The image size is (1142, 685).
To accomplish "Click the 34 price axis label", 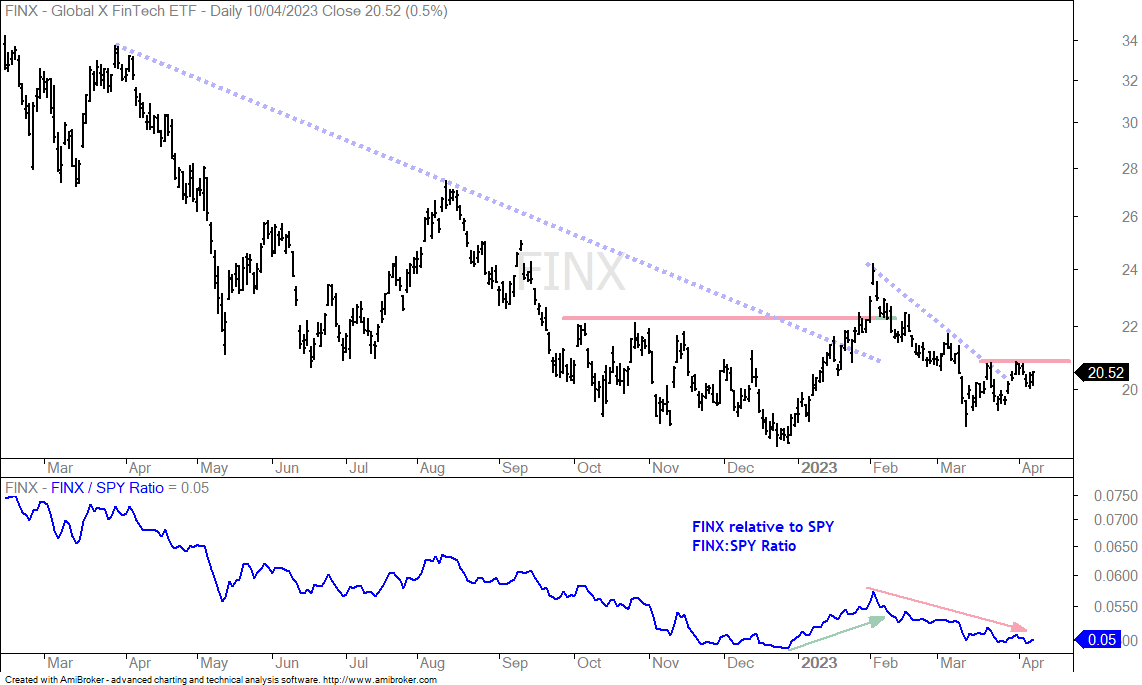I will click(1129, 41).
